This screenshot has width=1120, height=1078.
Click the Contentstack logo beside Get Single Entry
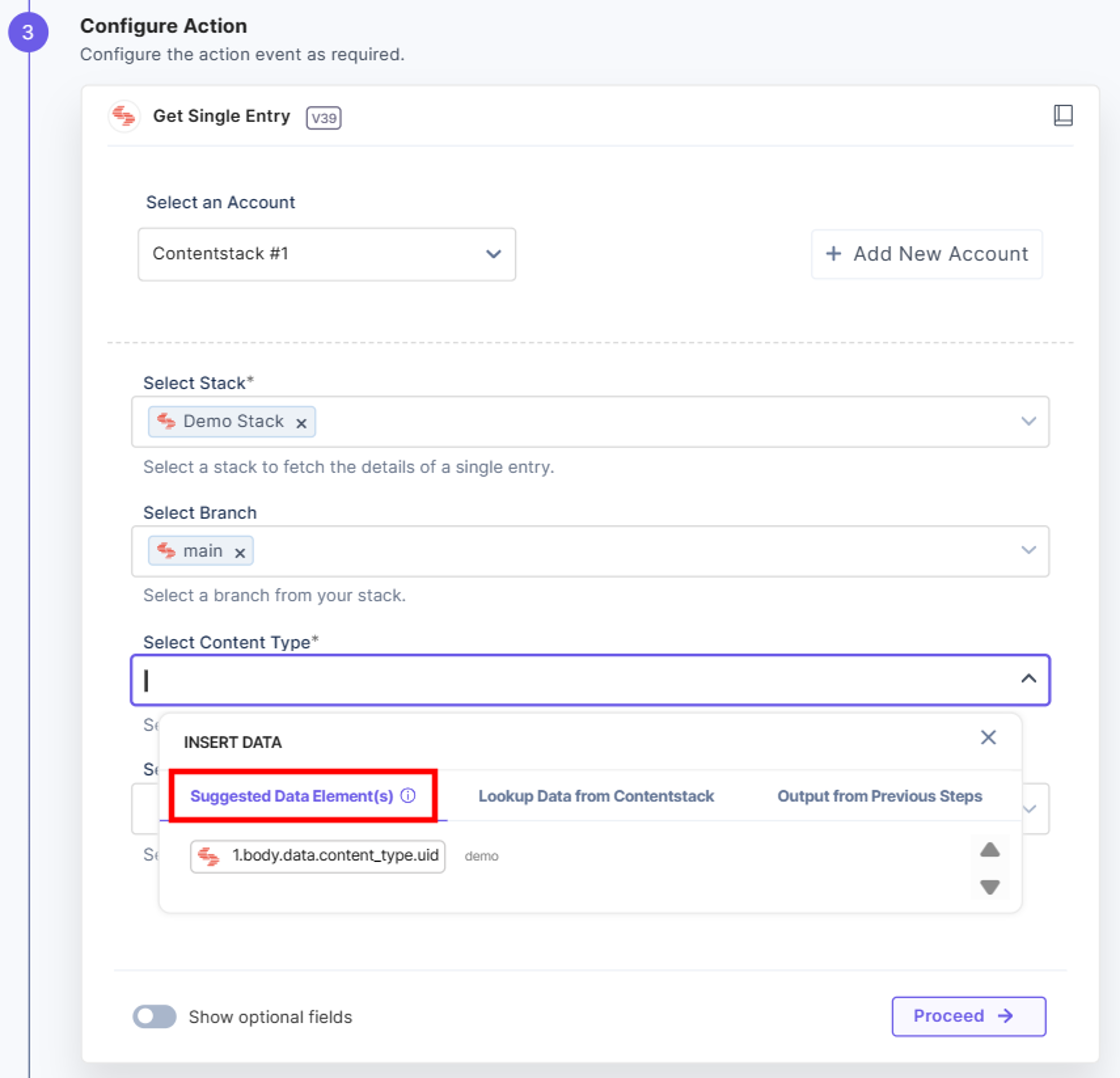[124, 116]
